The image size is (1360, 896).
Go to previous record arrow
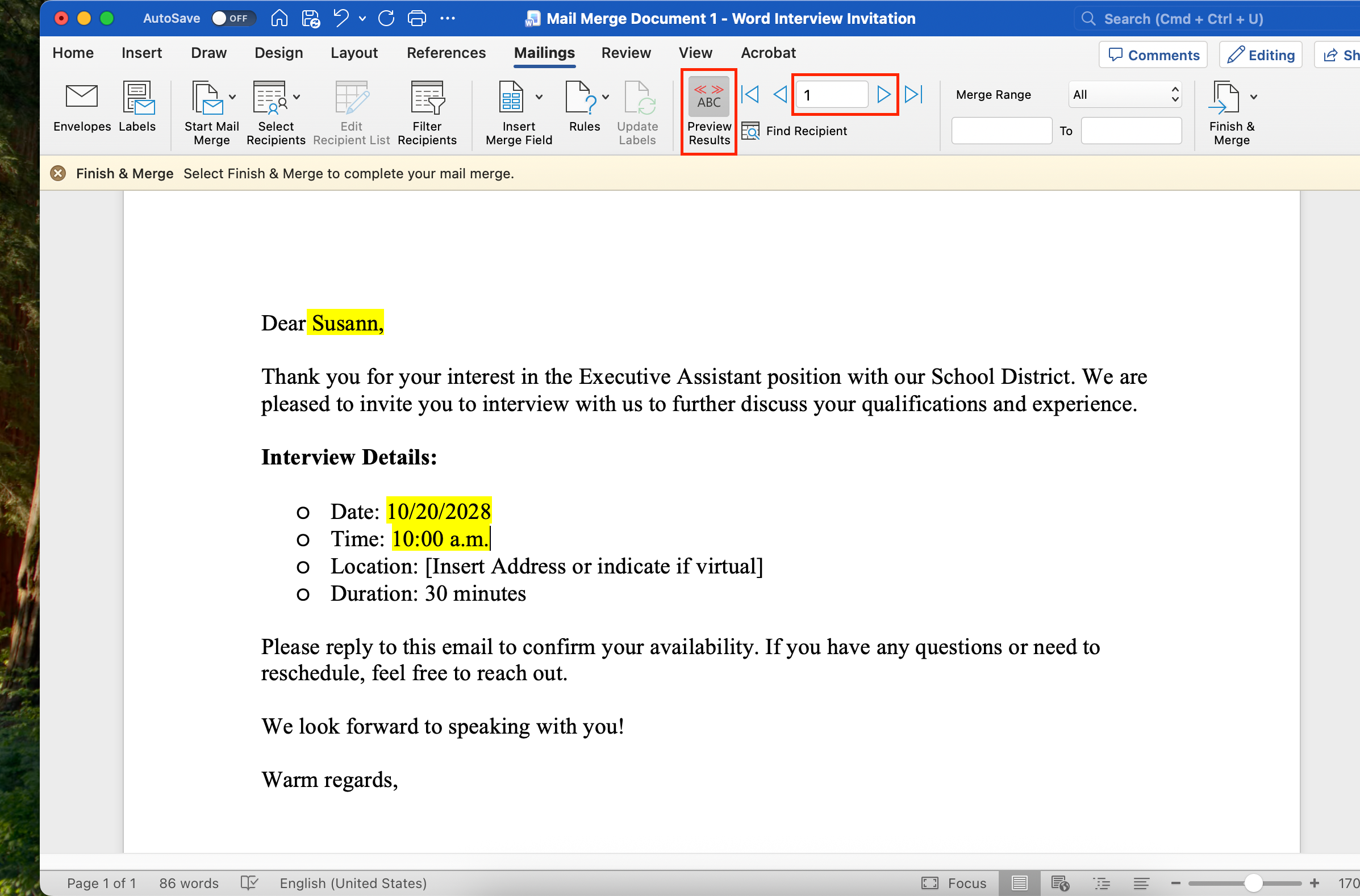pos(780,94)
